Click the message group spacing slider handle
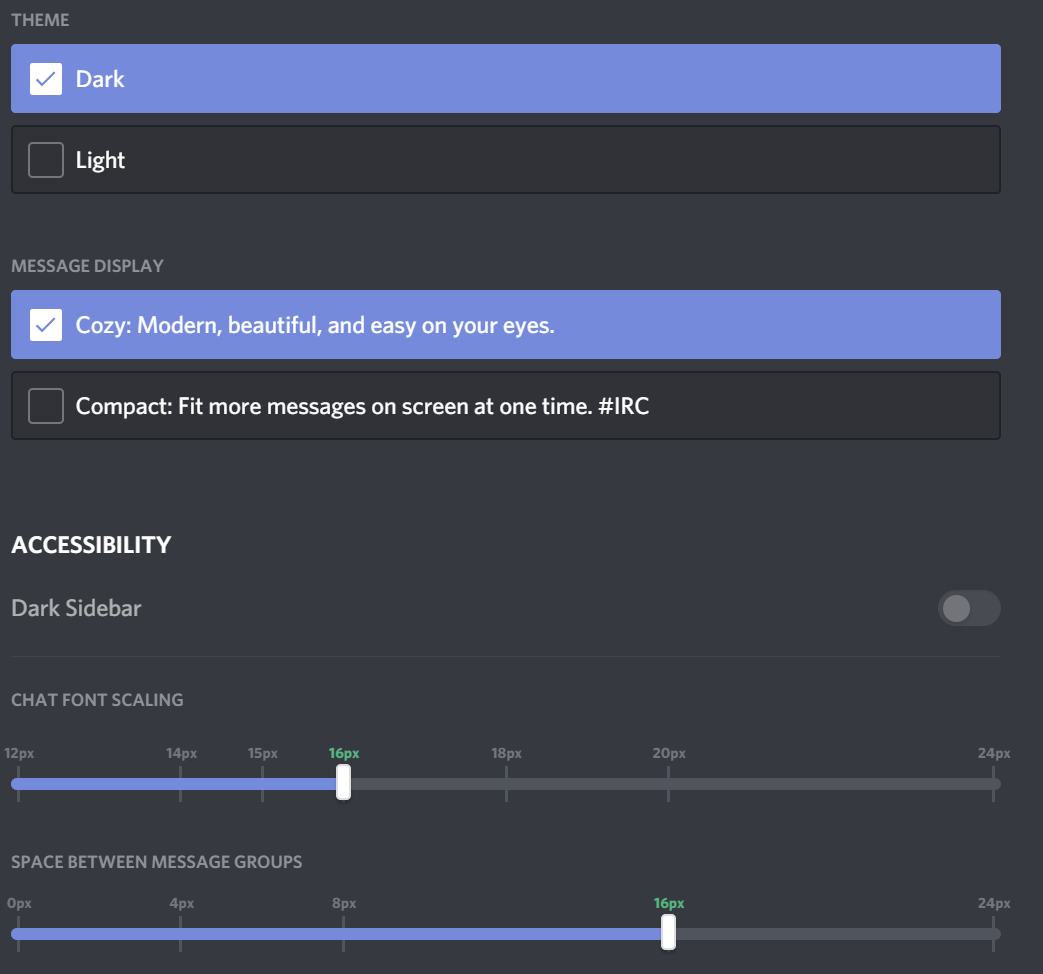1043x974 pixels. (x=668, y=932)
